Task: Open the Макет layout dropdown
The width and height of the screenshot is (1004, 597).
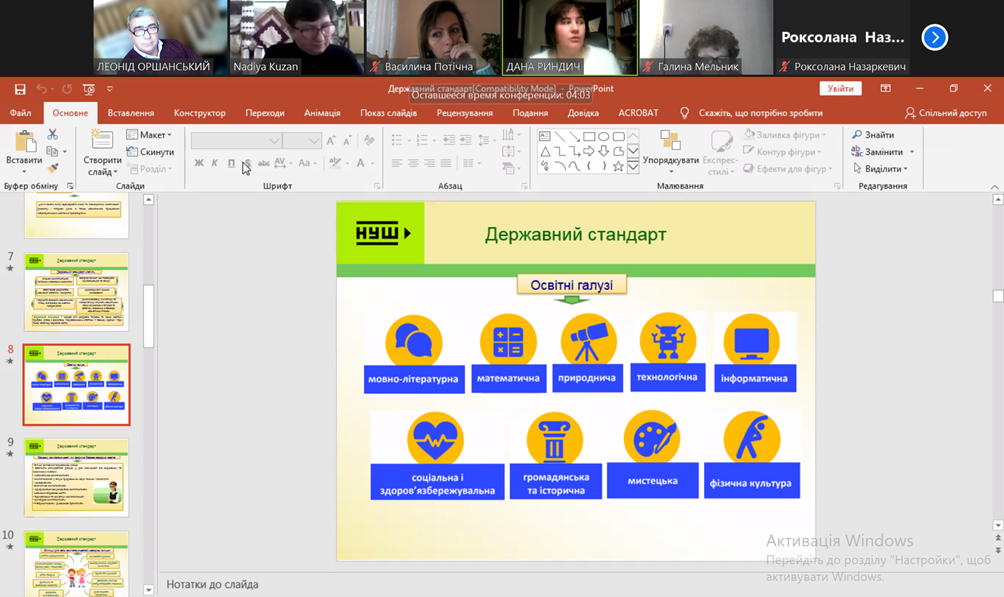Action: point(151,135)
